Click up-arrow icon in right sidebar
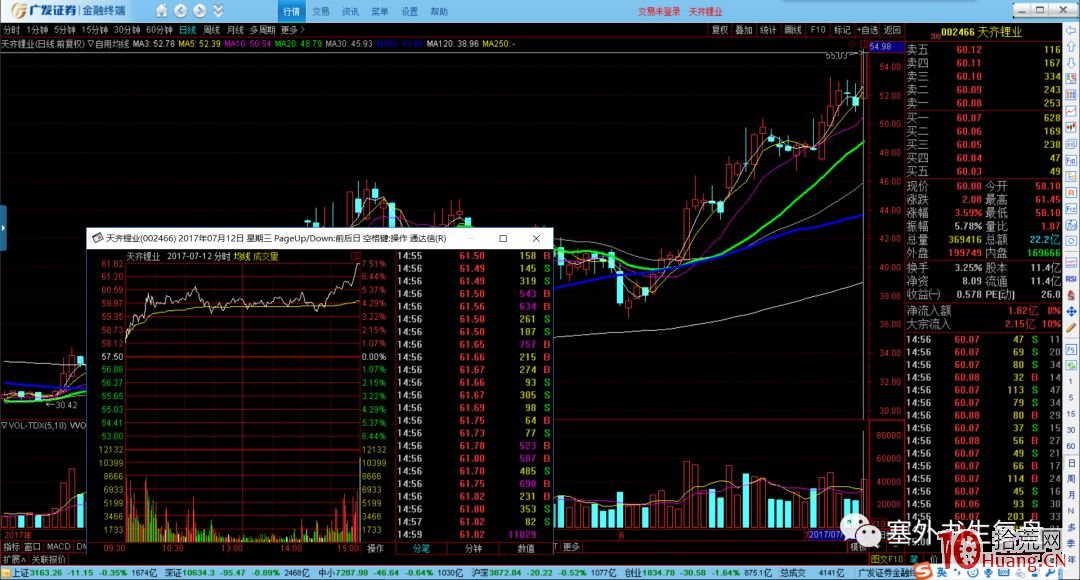 tap(1072, 46)
